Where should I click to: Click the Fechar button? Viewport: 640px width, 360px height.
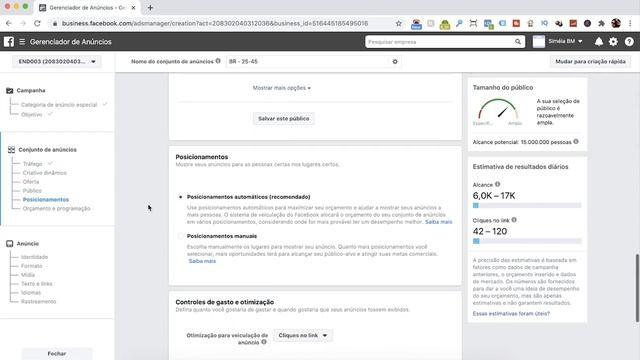[x=57, y=353]
